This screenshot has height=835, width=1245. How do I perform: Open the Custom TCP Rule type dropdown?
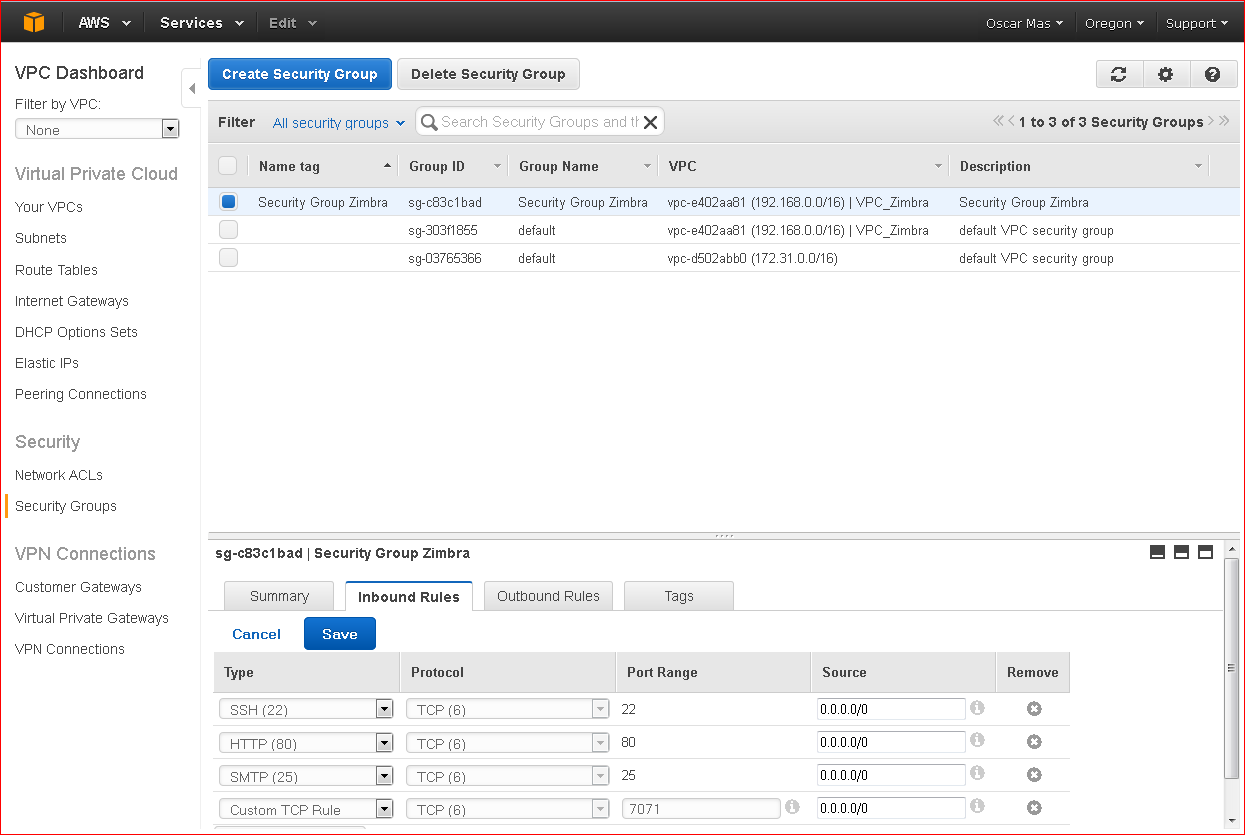[306, 809]
